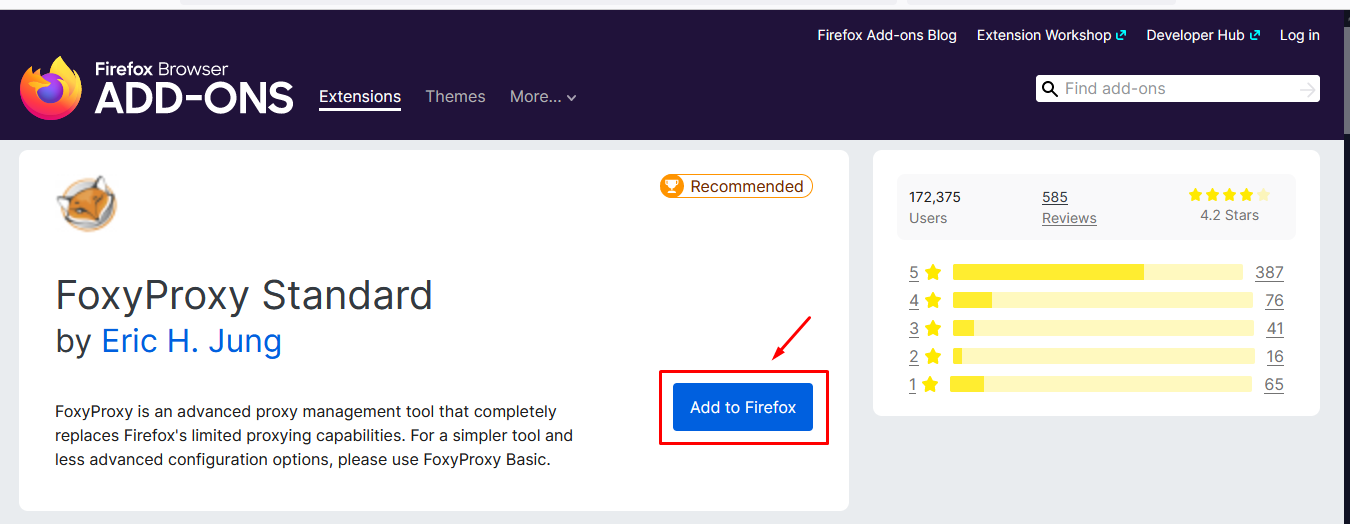The image size is (1350, 524).
Task: Open the Firefox Add-ons Blog link
Action: [x=886, y=35]
